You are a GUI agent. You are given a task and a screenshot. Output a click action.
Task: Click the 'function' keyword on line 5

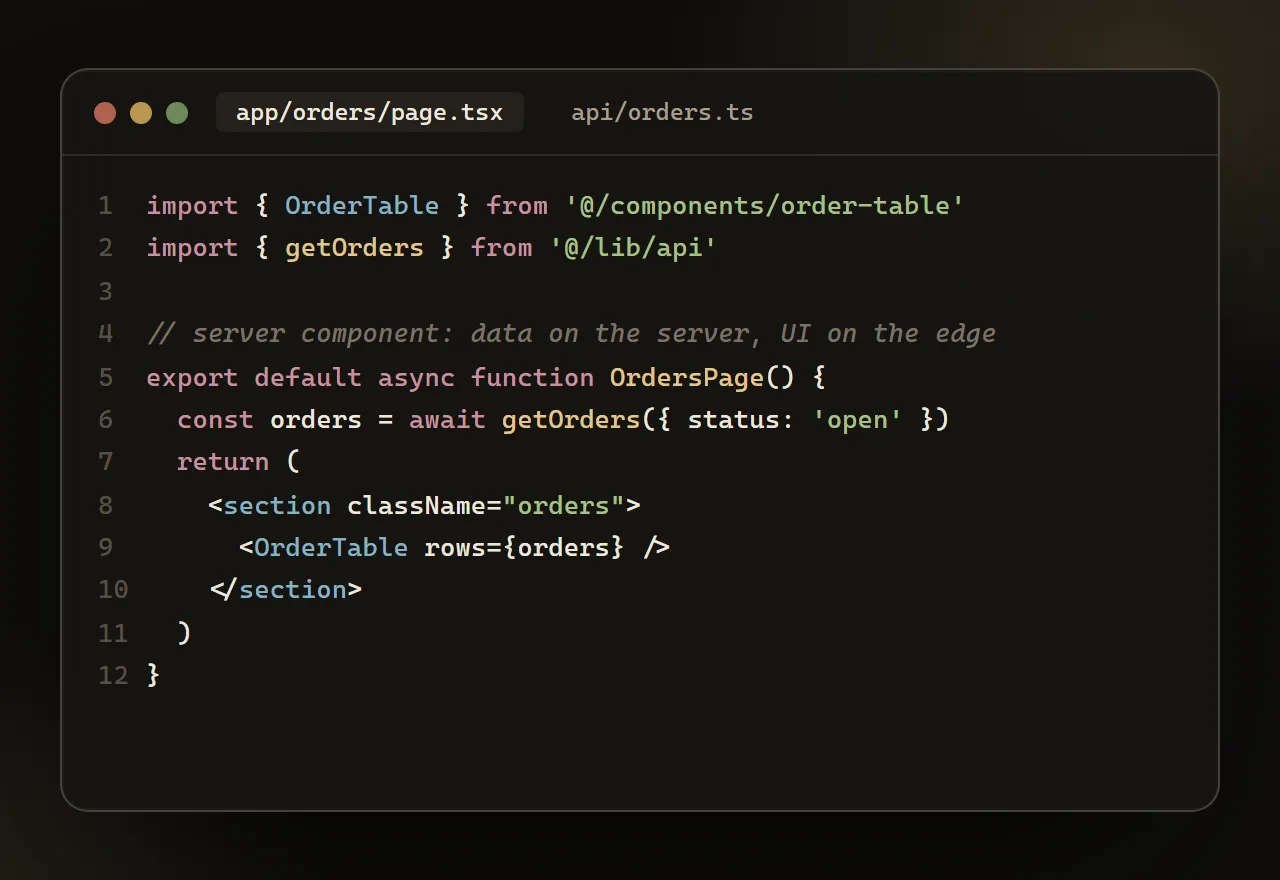click(532, 377)
